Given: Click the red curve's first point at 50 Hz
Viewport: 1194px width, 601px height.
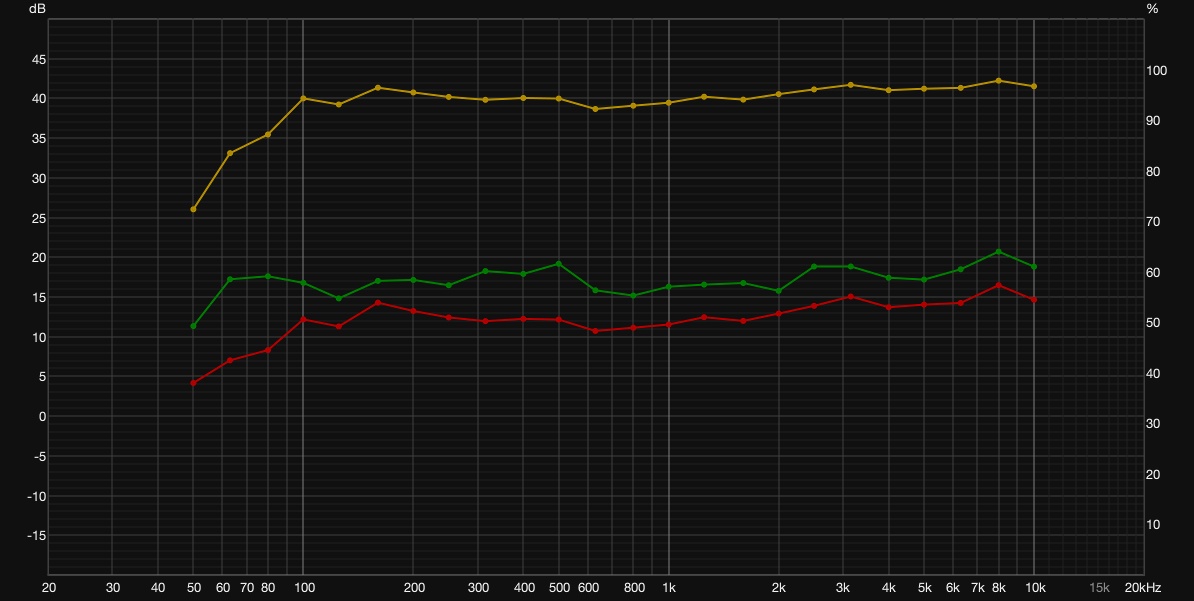Looking at the screenshot, I should pyautogui.click(x=193, y=383).
